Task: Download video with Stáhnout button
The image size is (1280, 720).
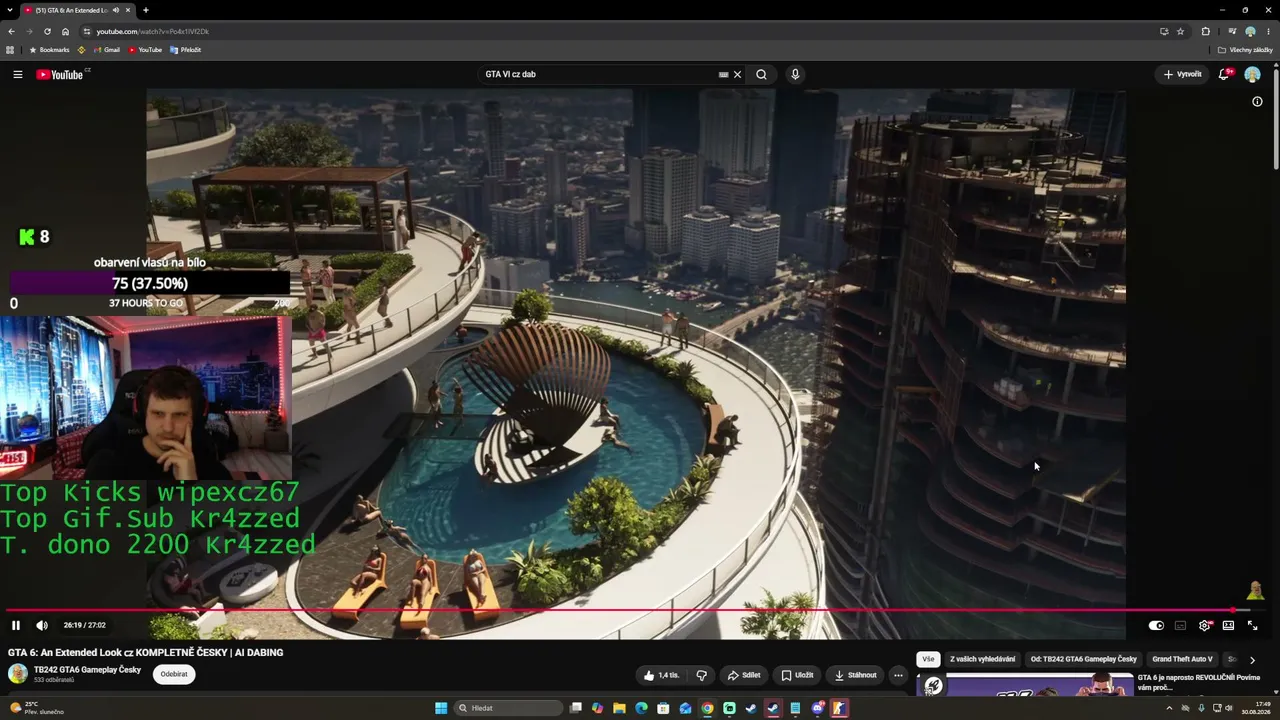Action: [855, 675]
